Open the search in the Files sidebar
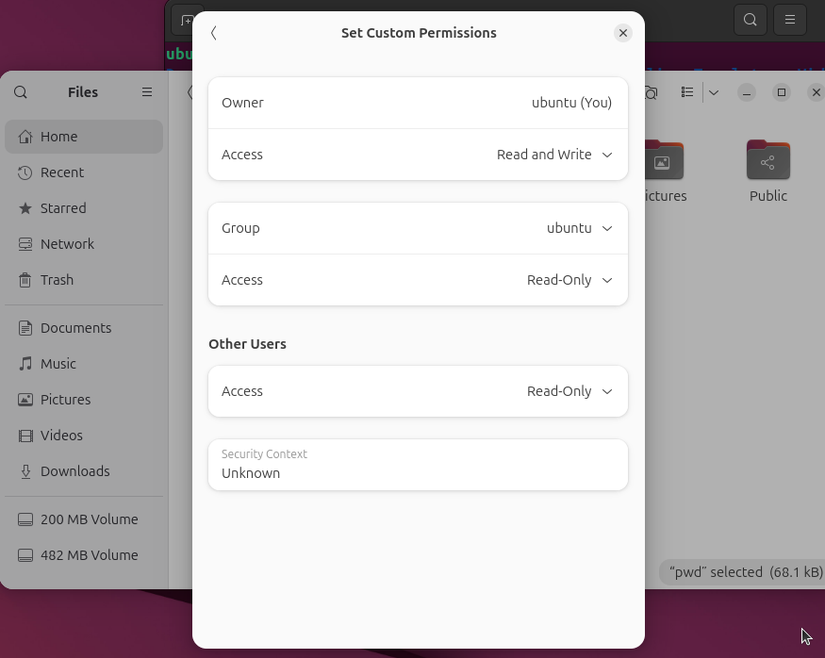Screen dimensions: 825x658 (x=20, y=91)
